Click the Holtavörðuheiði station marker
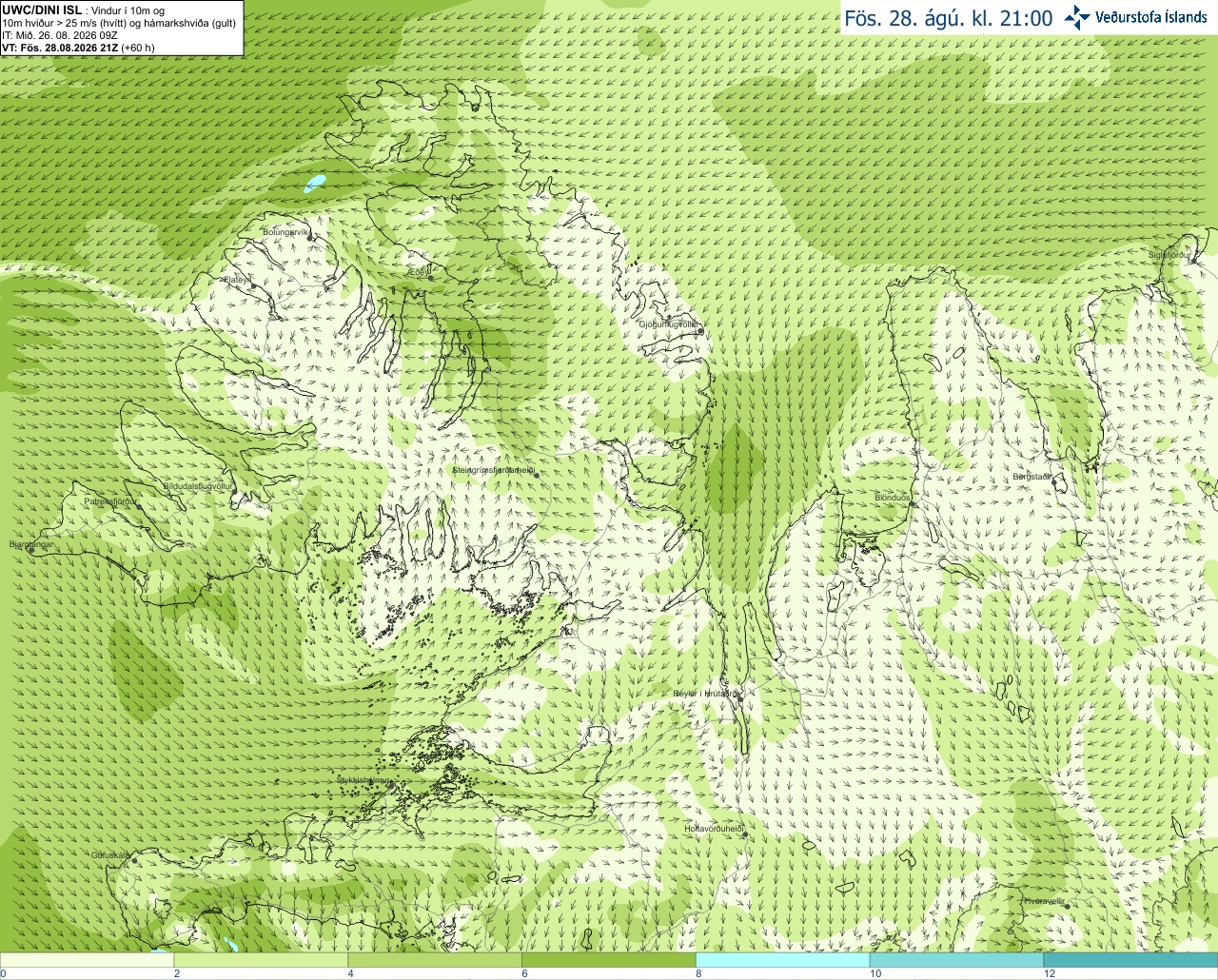 pos(744,834)
